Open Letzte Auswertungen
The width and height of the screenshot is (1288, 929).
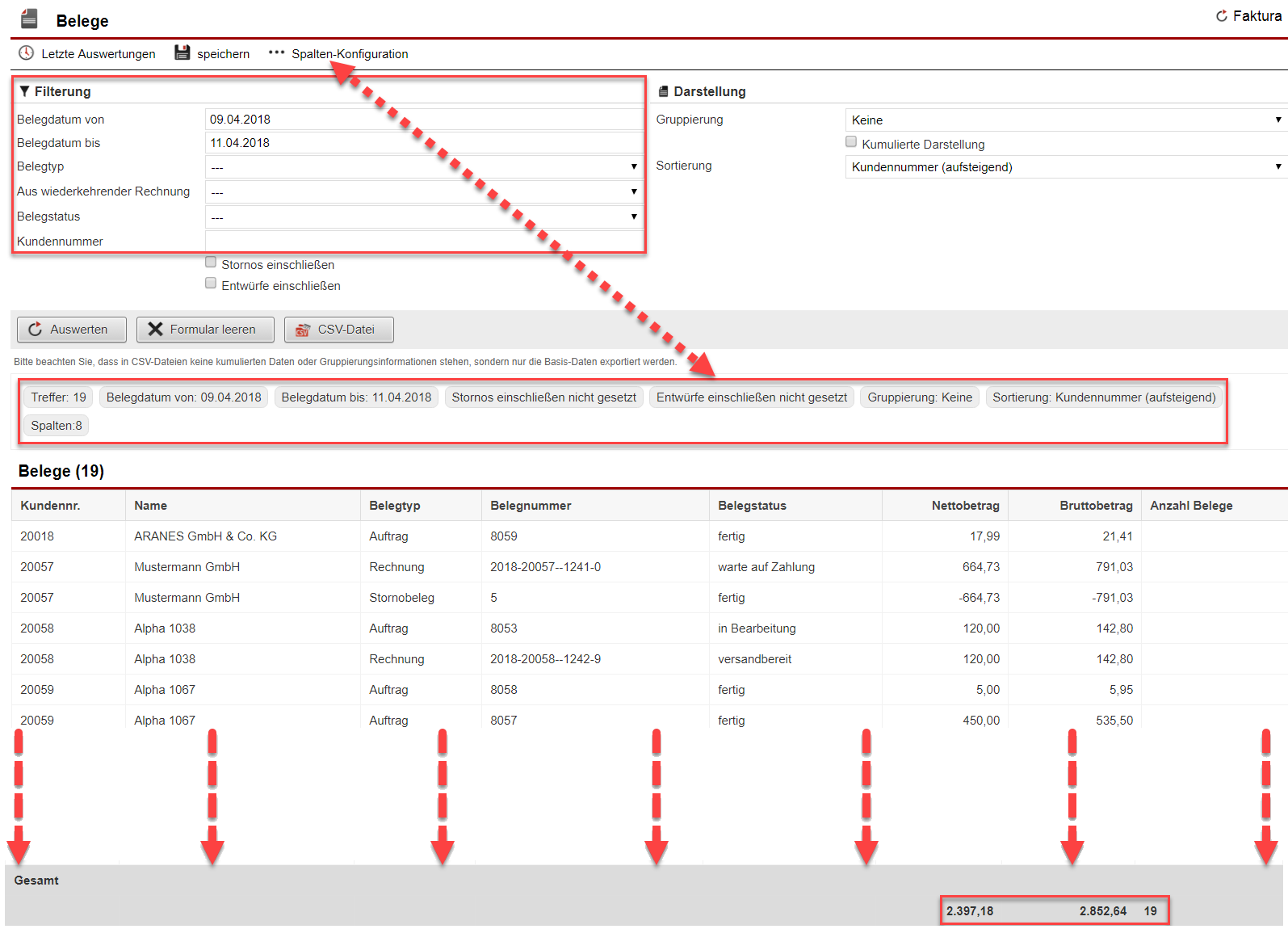99,54
